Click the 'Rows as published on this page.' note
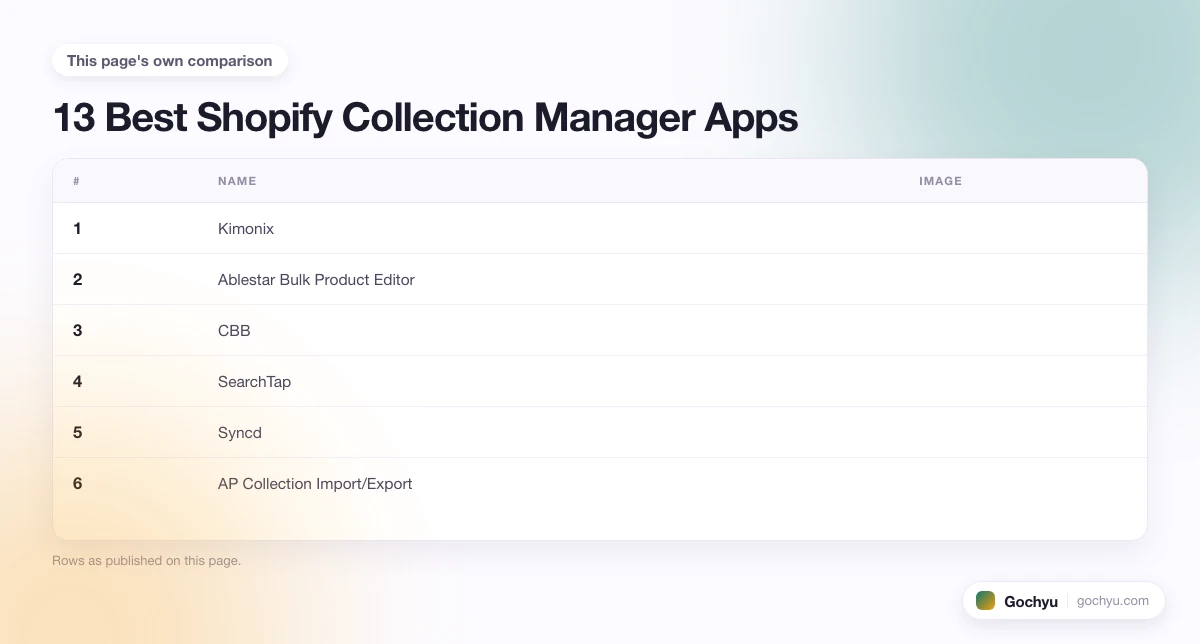 pos(146,561)
